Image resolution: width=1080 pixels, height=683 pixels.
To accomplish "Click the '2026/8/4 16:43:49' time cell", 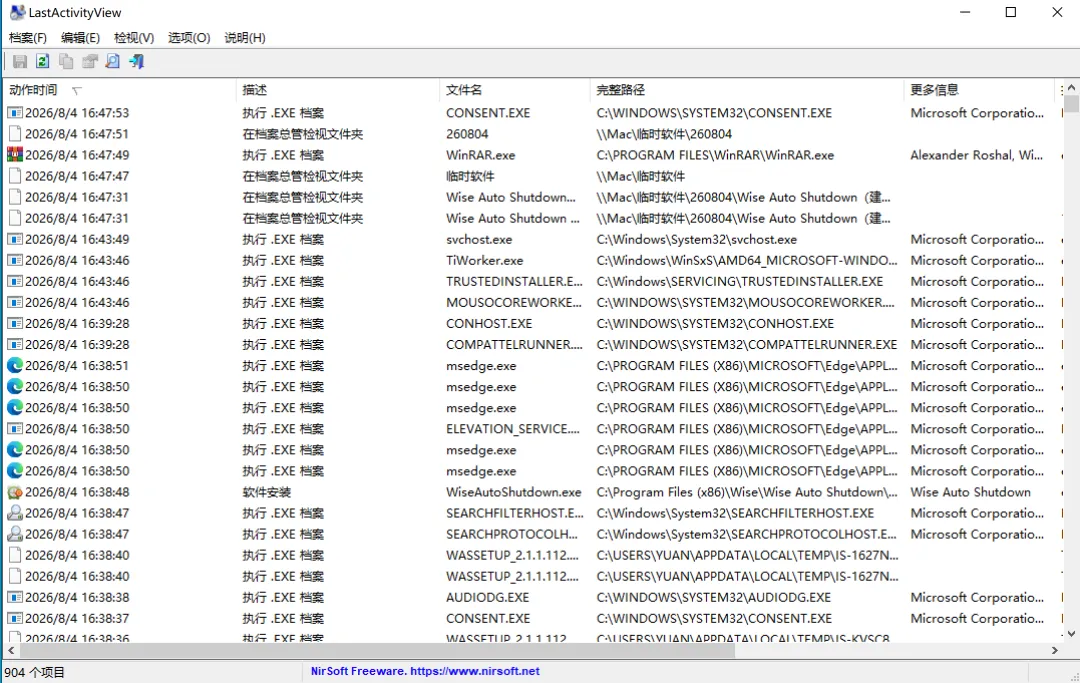I will point(77,240).
